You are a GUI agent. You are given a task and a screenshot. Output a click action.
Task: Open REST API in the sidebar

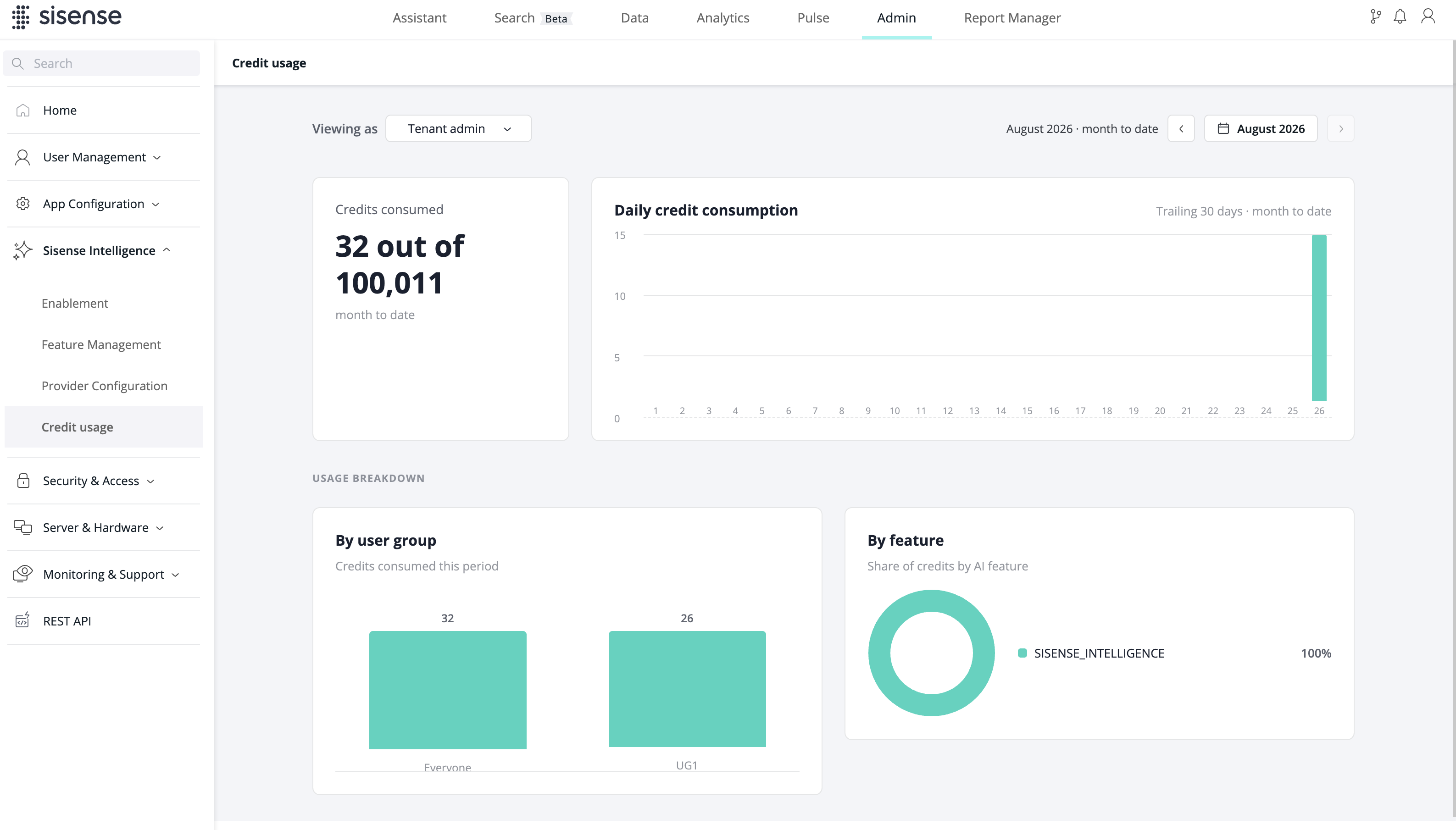103,621
